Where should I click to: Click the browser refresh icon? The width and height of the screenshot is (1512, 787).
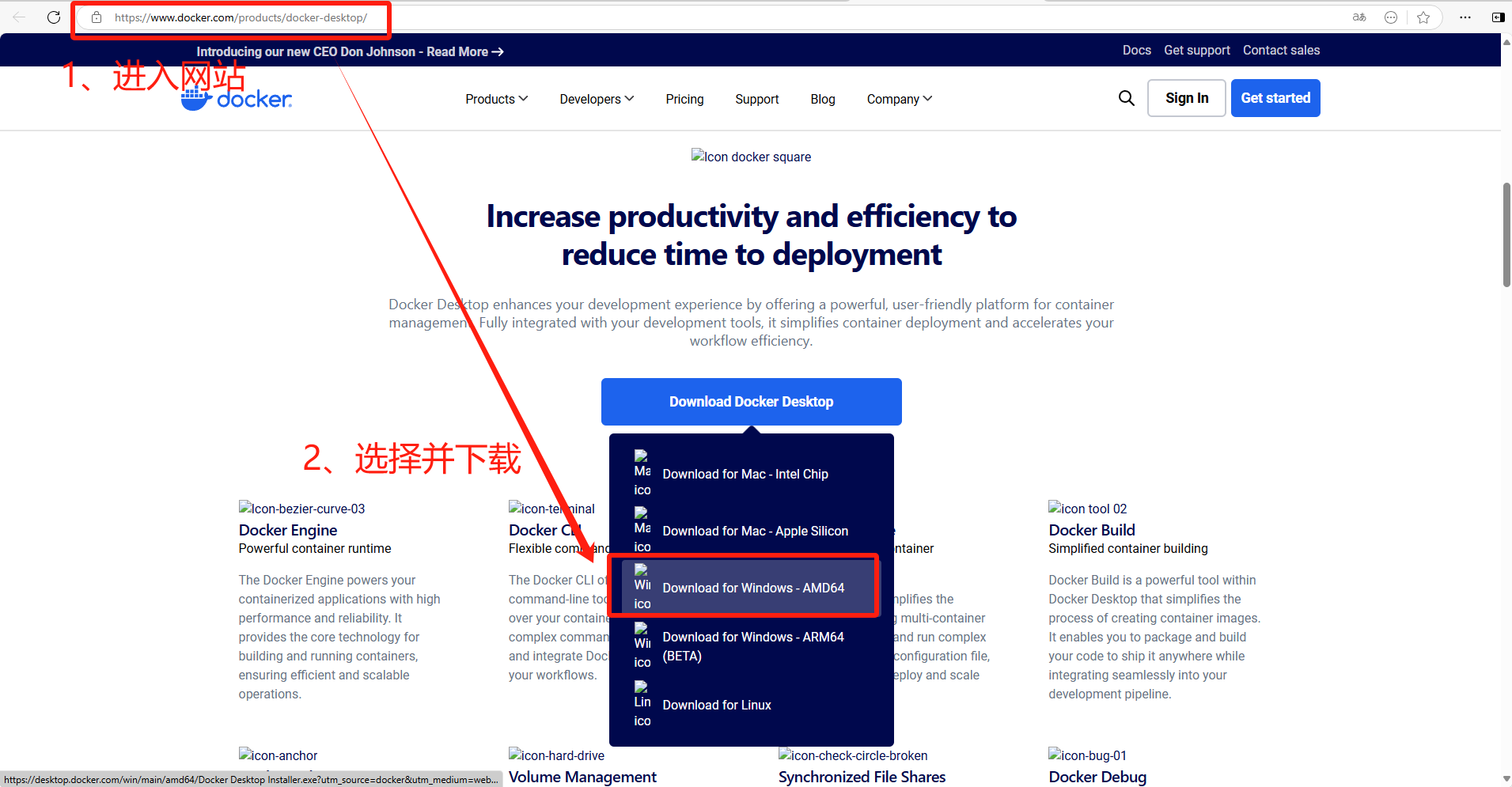pos(54,17)
